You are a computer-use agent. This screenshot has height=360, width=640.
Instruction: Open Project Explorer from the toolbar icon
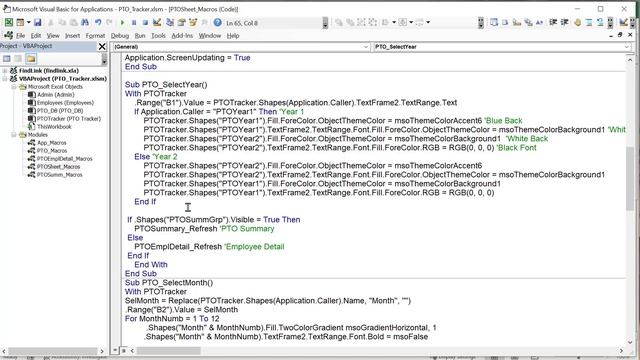[x=170, y=22]
